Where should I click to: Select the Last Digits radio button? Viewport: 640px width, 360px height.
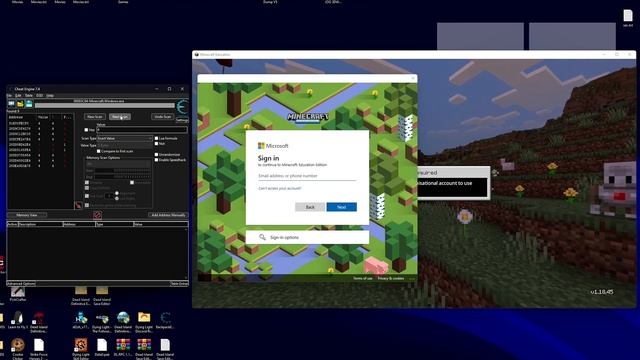click(x=117, y=198)
